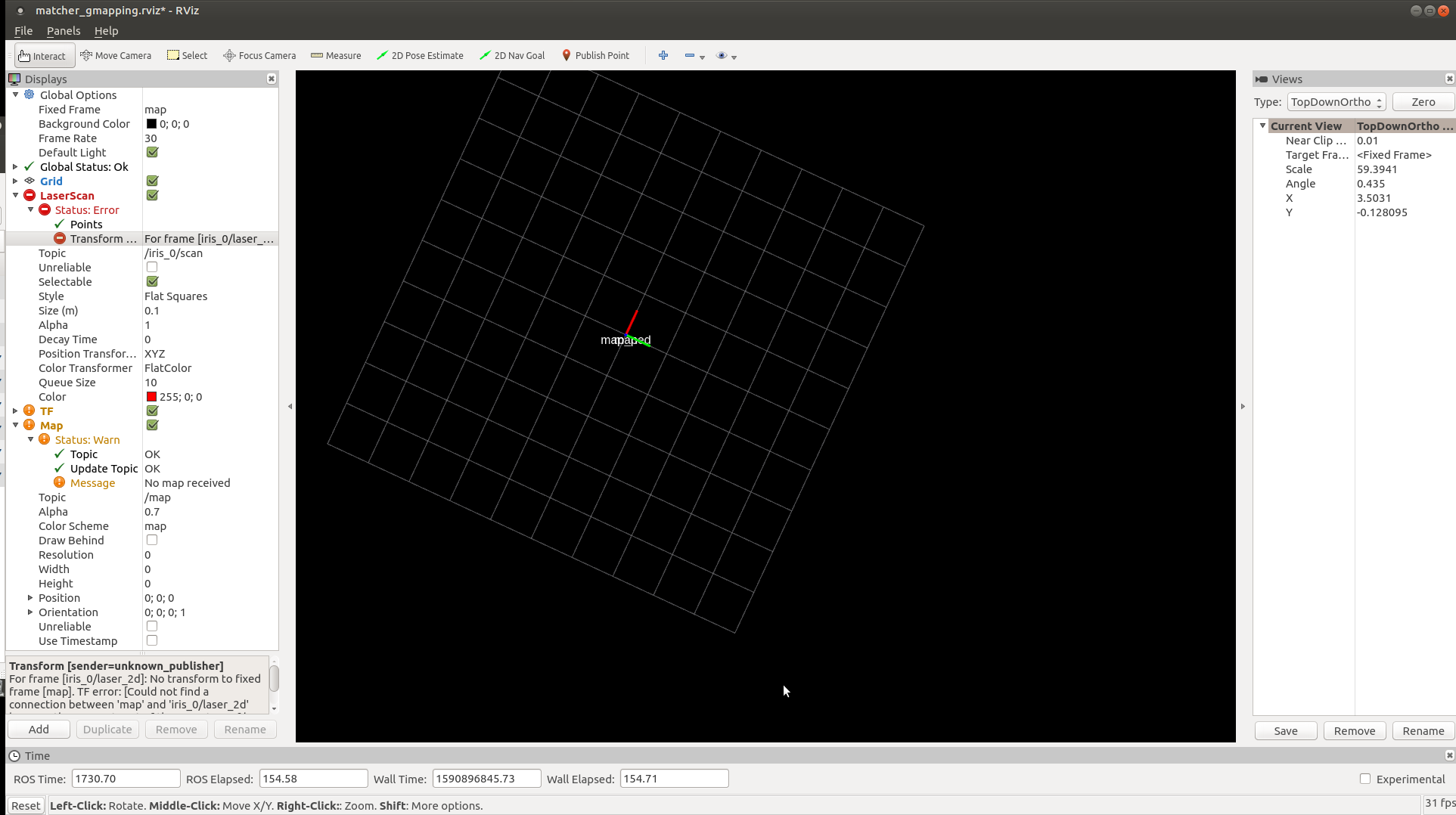Expand the TF display tree item

[15, 411]
